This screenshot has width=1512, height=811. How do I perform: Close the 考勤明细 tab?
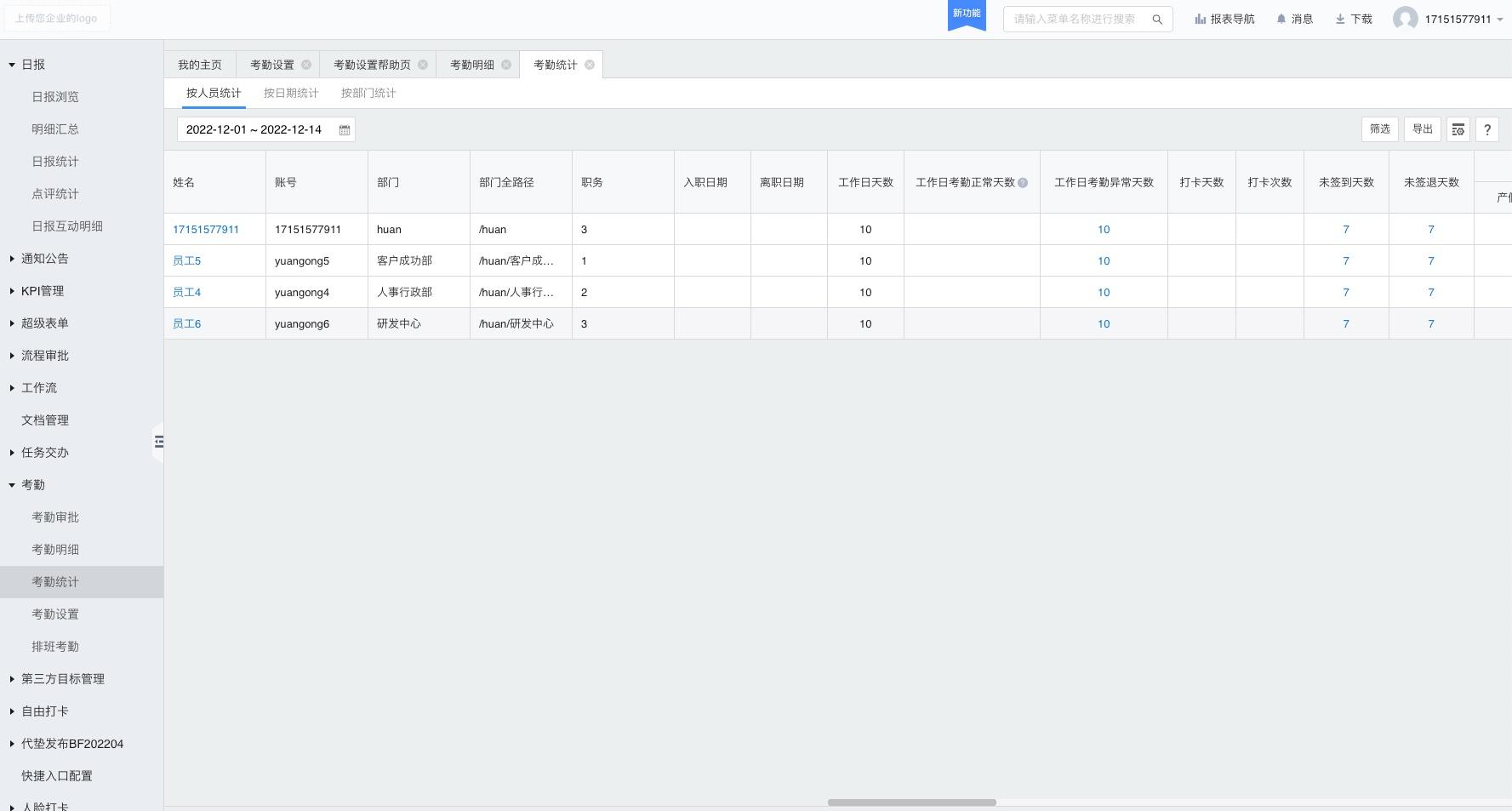coord(506,65)
